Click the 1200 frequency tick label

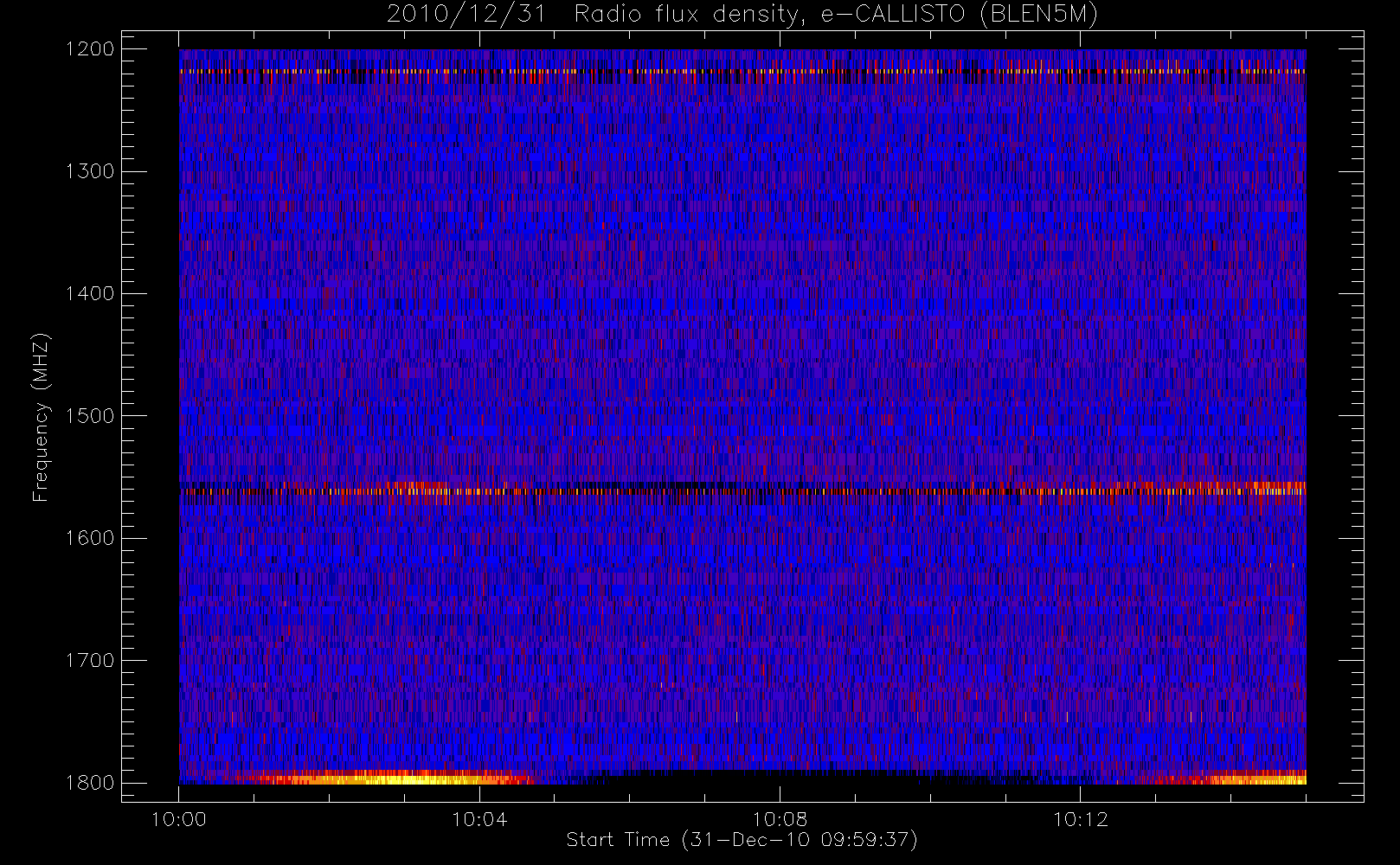click(x=90, y=48)
